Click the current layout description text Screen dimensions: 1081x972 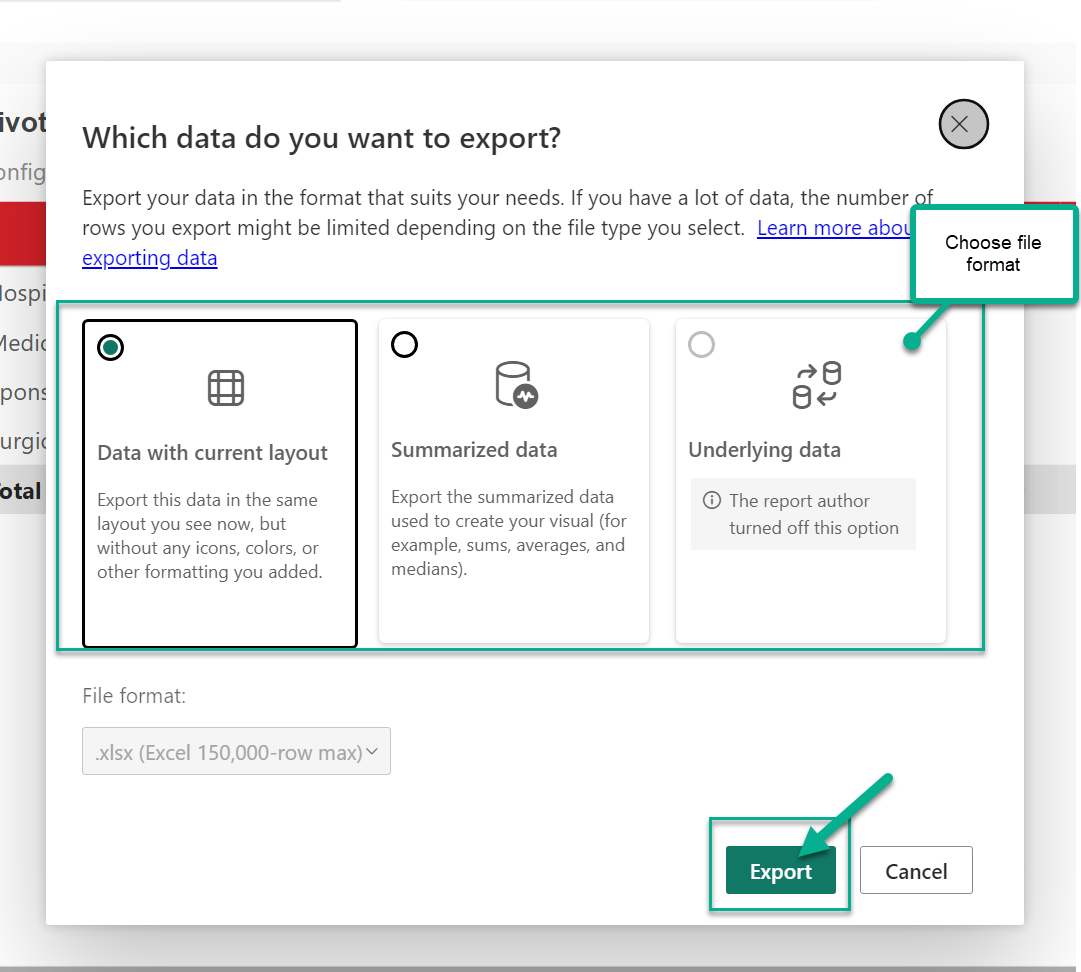(210, 536)
